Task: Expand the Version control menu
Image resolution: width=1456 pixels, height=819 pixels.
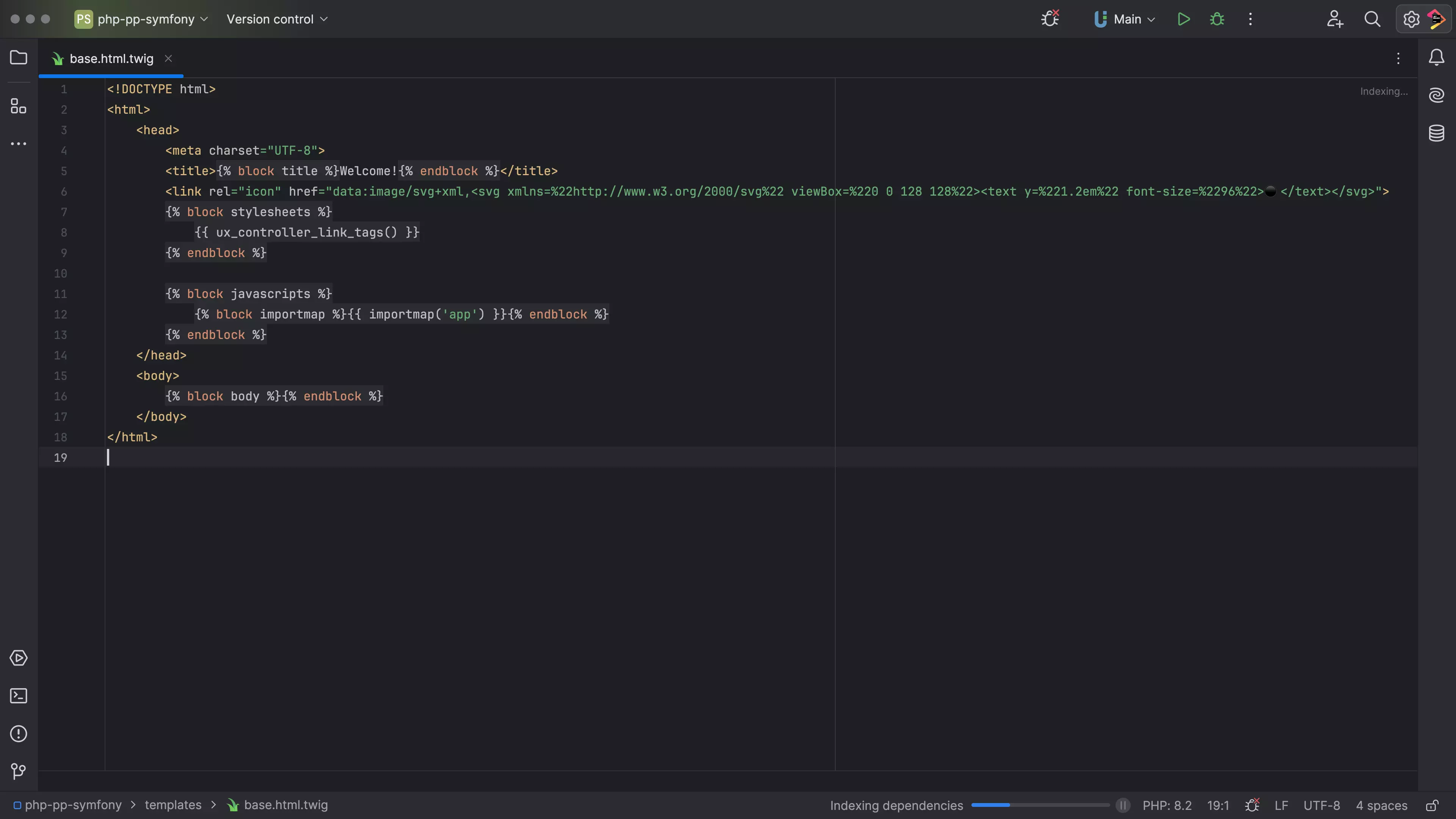Action: pyautogui.click(x=276, y=19)
